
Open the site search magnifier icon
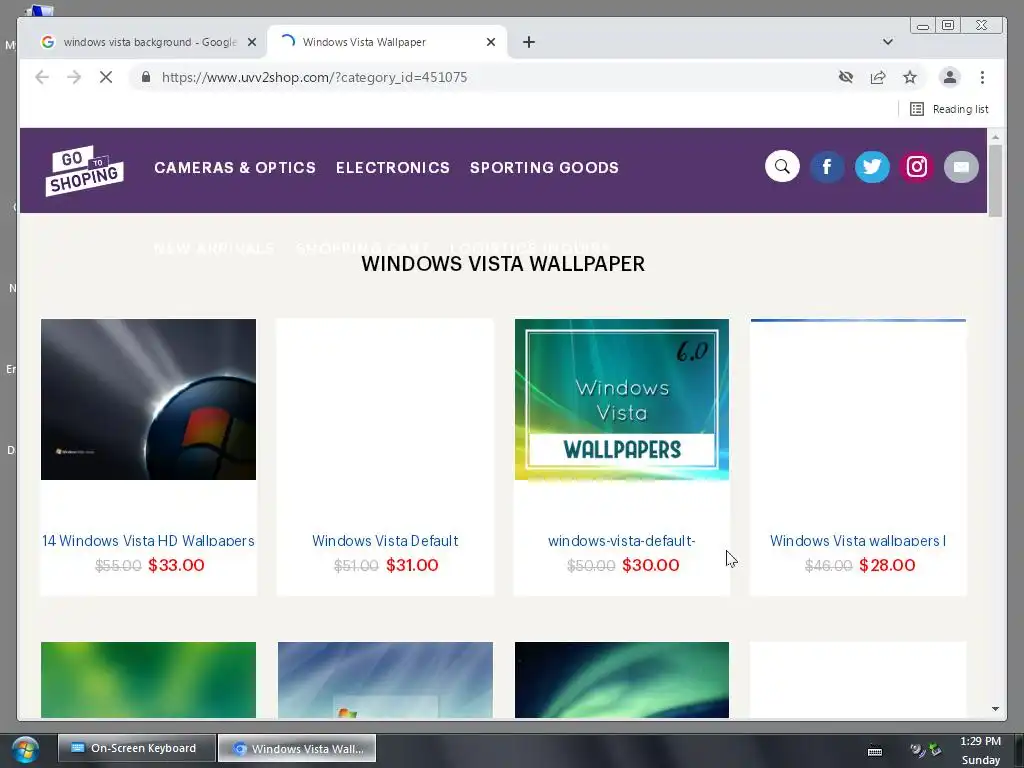tap(782, 167)
